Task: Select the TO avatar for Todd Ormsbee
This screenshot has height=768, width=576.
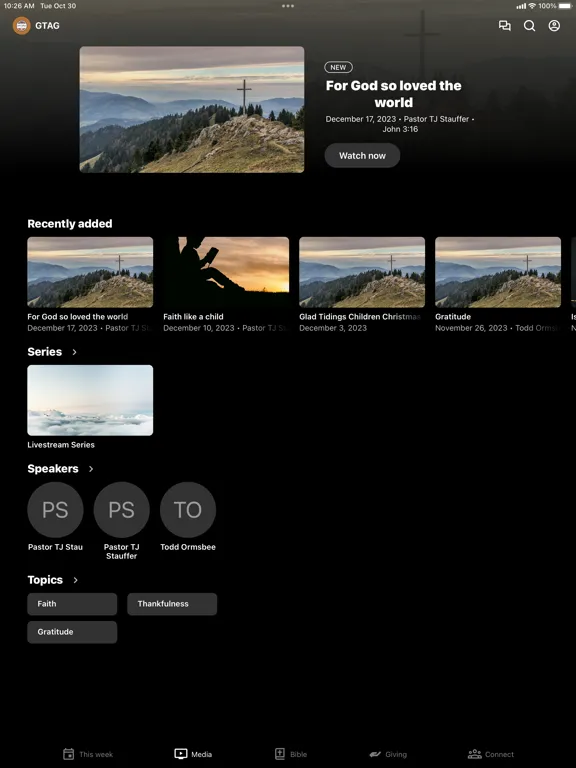Action: pos(188,510)
